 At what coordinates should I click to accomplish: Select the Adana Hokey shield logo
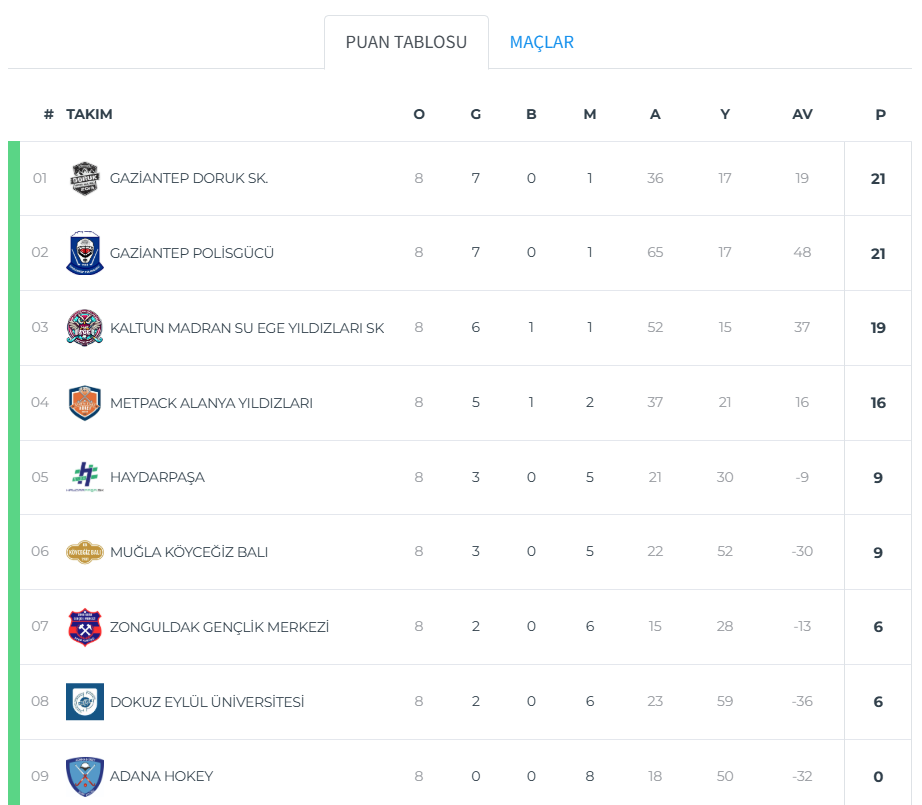pyautogui.click(x=85, y=776)
